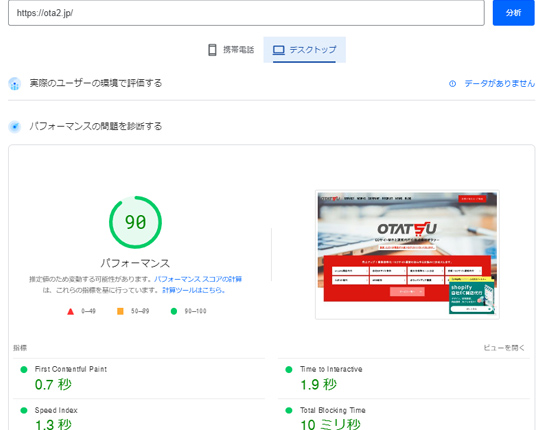Screen dimensions: 540x430
Task: Click the mobile phone icon
Action: [212, 50]
